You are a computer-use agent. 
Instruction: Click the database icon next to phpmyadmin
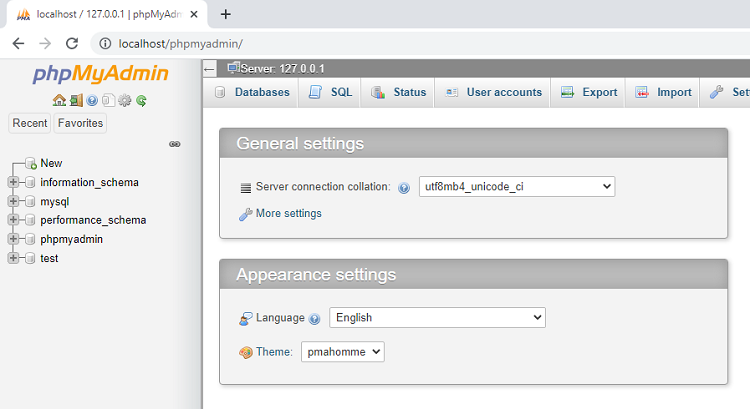point(30,239)
